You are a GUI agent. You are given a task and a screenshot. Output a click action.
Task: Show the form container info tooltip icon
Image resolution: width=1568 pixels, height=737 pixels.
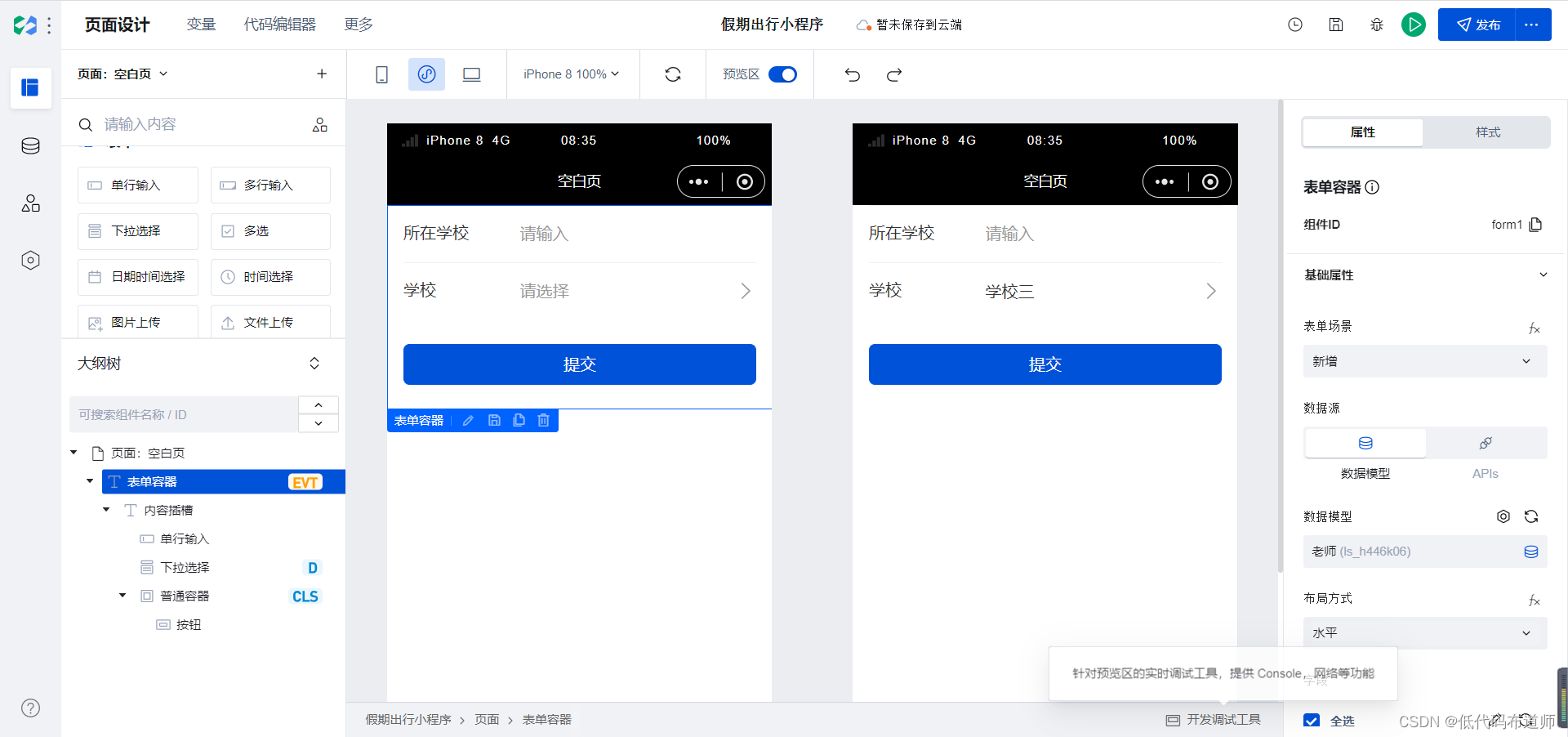[1373, 187]
